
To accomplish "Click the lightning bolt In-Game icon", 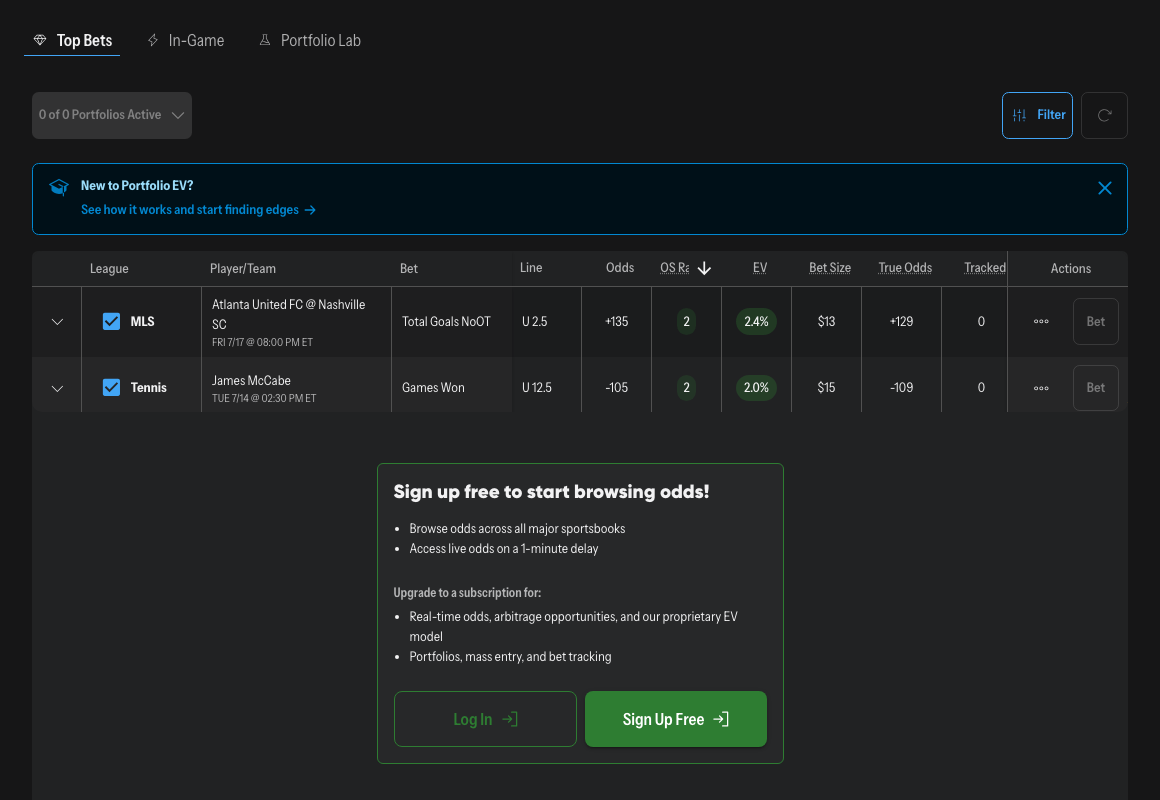I will click(153, 40).
